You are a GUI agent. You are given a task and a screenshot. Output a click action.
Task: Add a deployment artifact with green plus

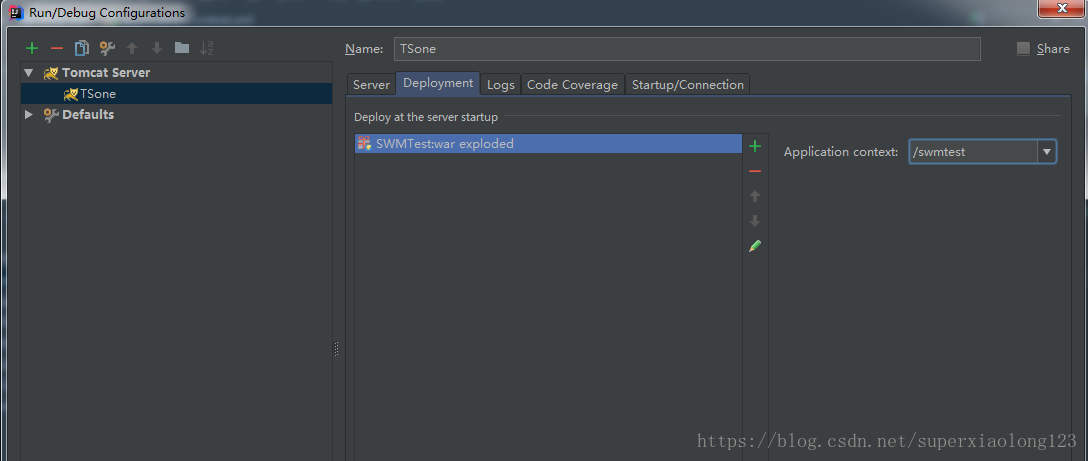[x=755, y=146]
